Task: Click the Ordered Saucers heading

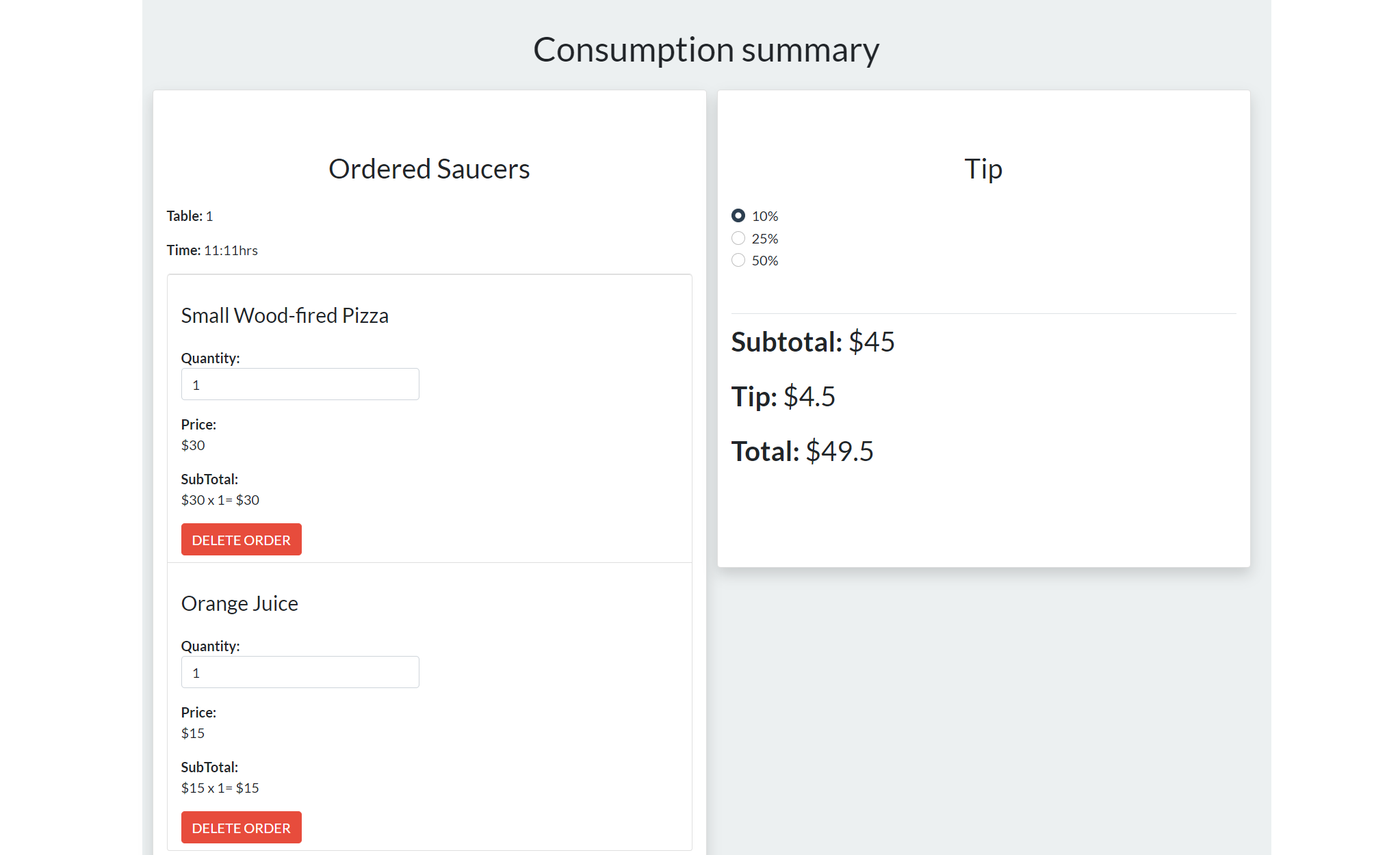Action: coord(429,169)
